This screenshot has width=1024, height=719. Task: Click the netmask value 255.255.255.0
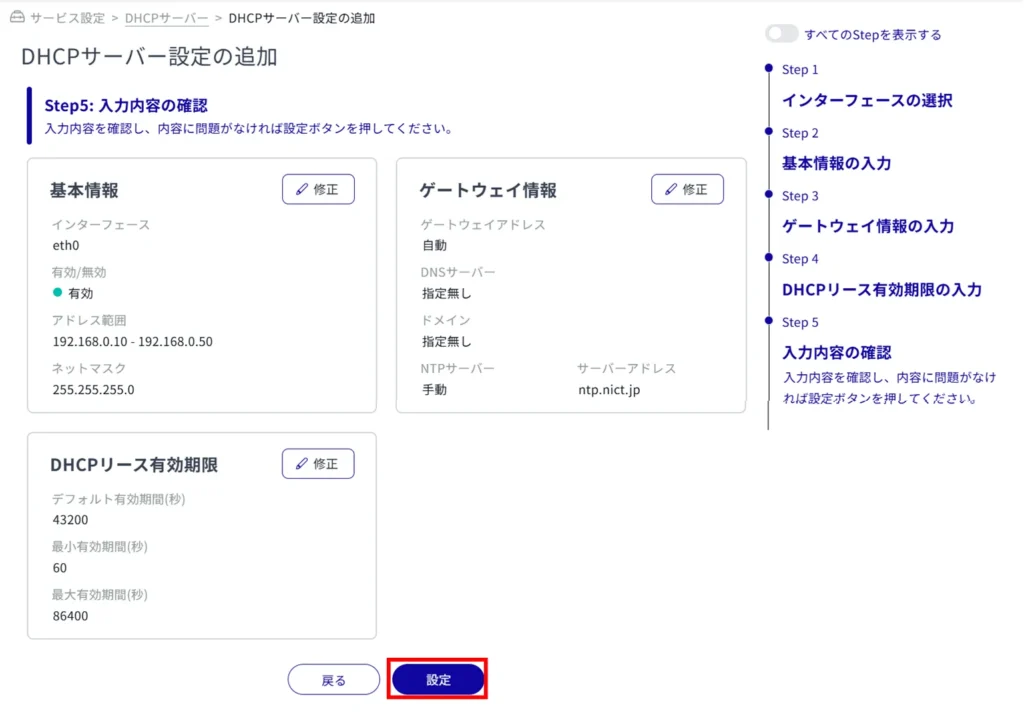coord(93,389)
